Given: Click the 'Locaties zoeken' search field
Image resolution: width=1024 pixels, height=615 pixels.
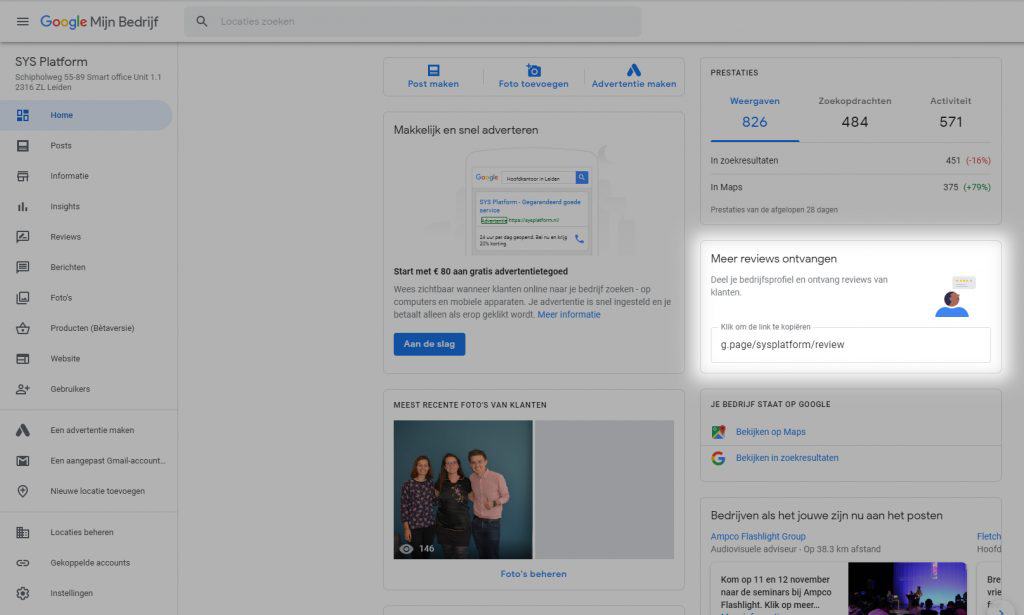Looking at the screenshot, I should [412, 22].
